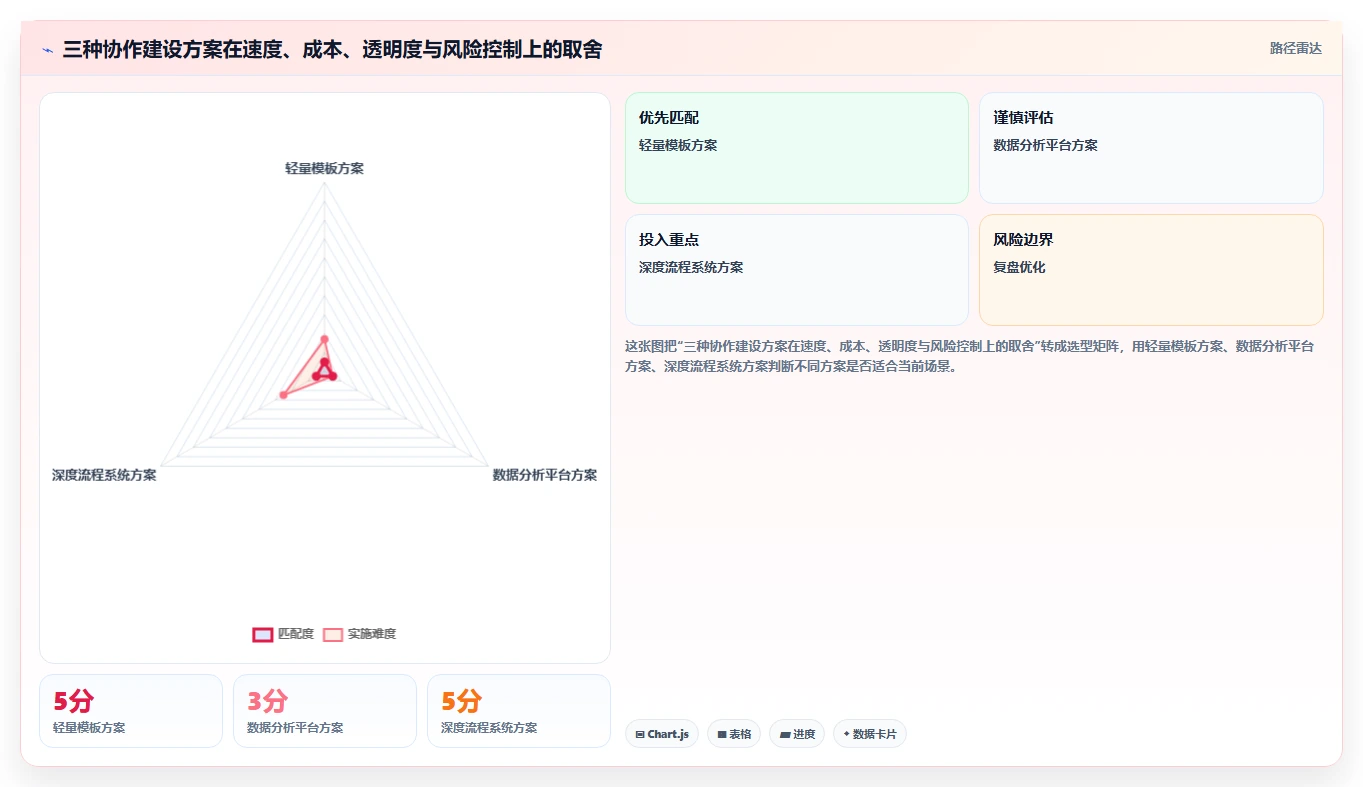Click the 路径雷达 label at top right

click(1295, 48)
